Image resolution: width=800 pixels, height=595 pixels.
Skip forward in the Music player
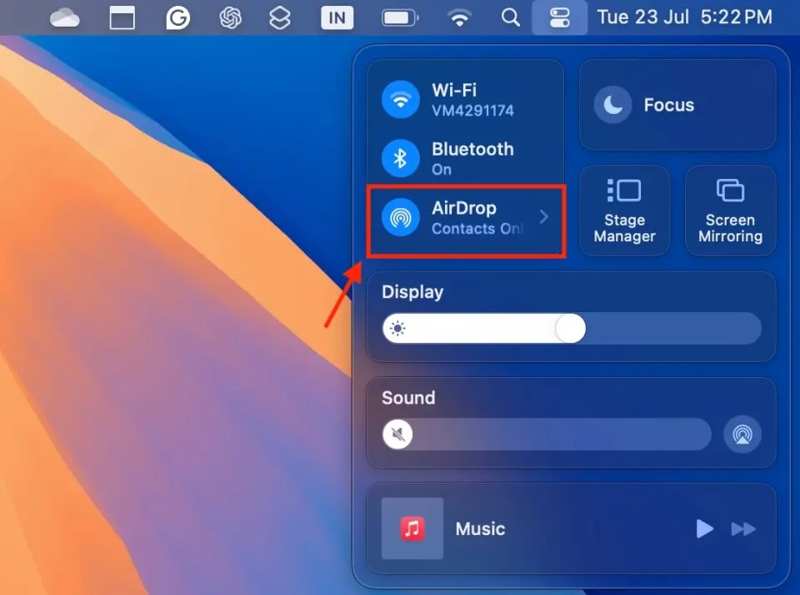coord(744,529)
